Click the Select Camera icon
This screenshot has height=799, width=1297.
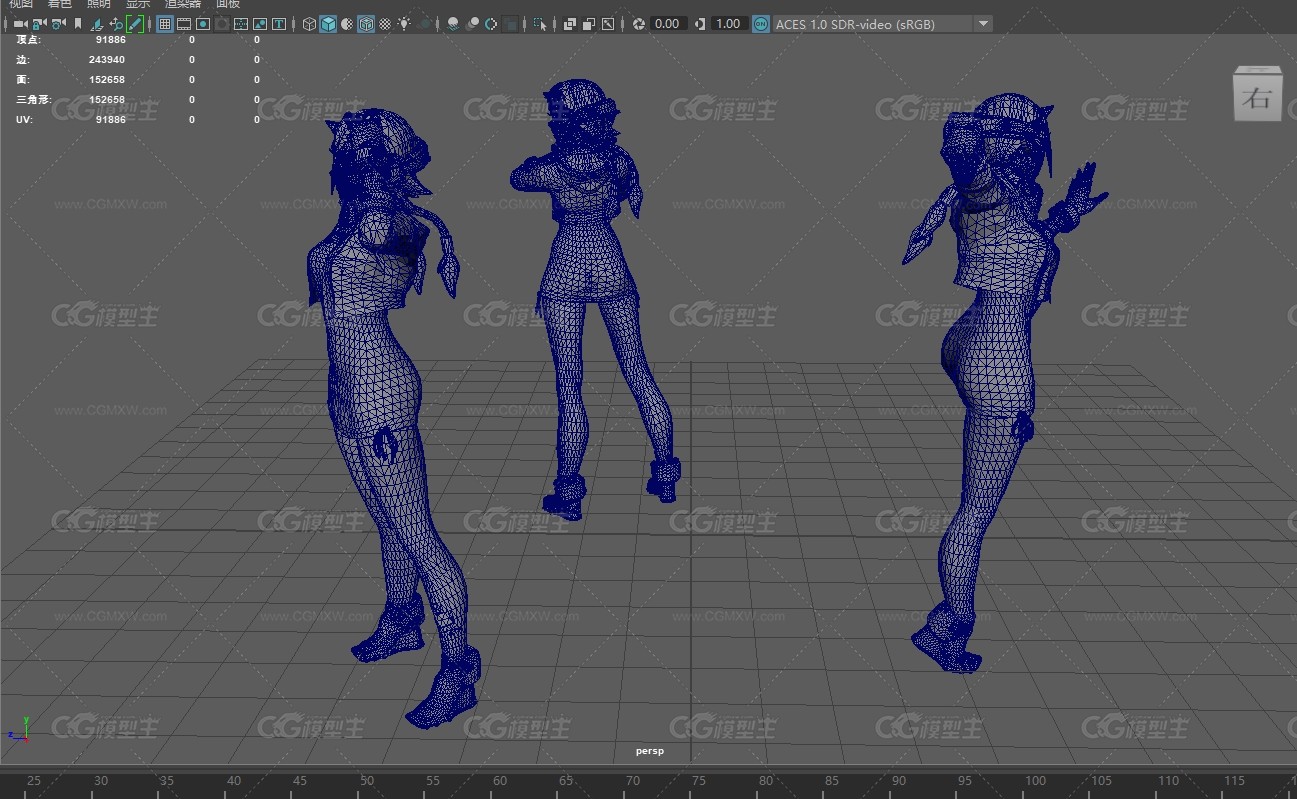coord(20,23)
